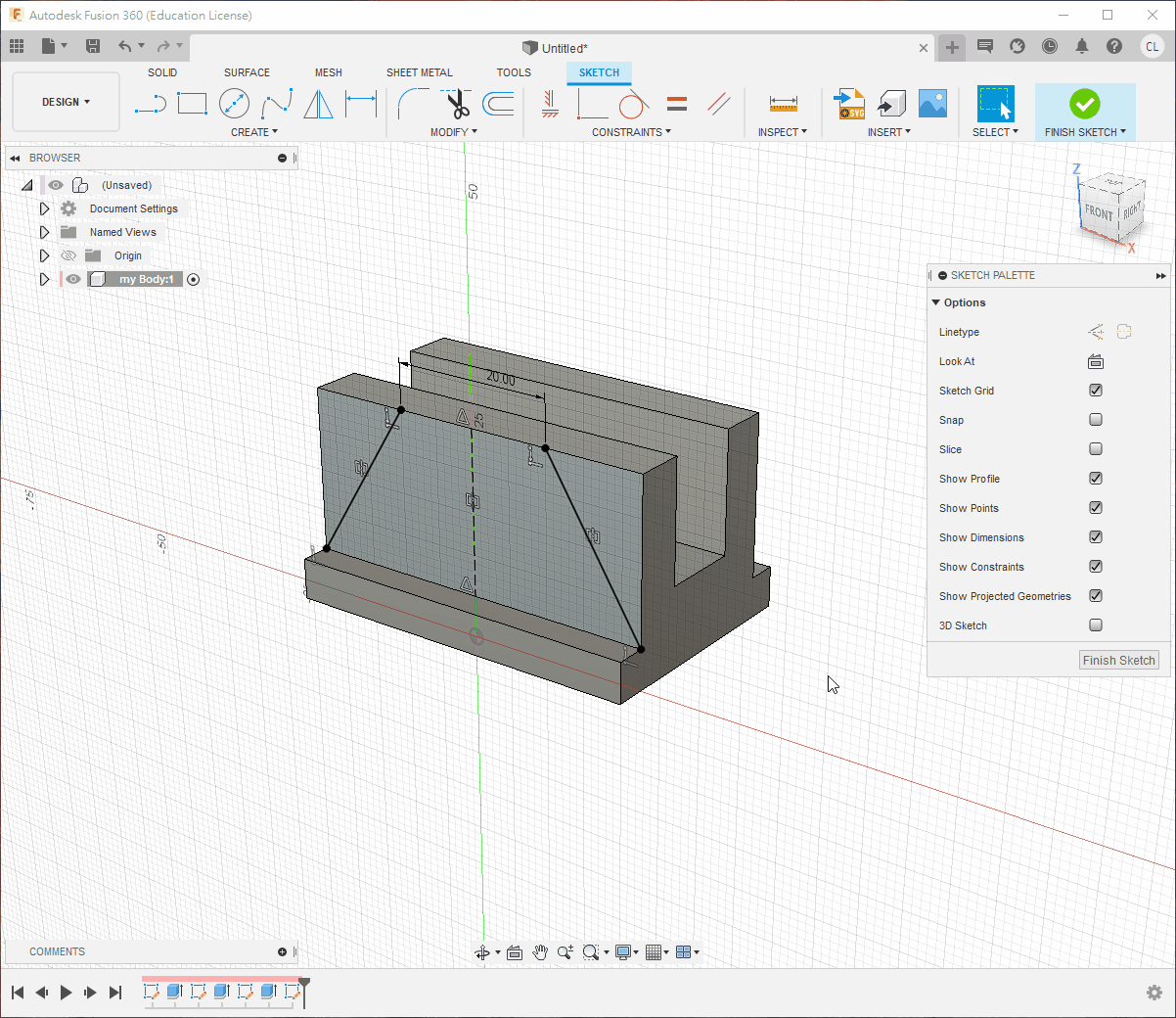Screen dimensions: 1176x1018
Task: Switch to the SURFACE tab
Action: coord(247,72)
